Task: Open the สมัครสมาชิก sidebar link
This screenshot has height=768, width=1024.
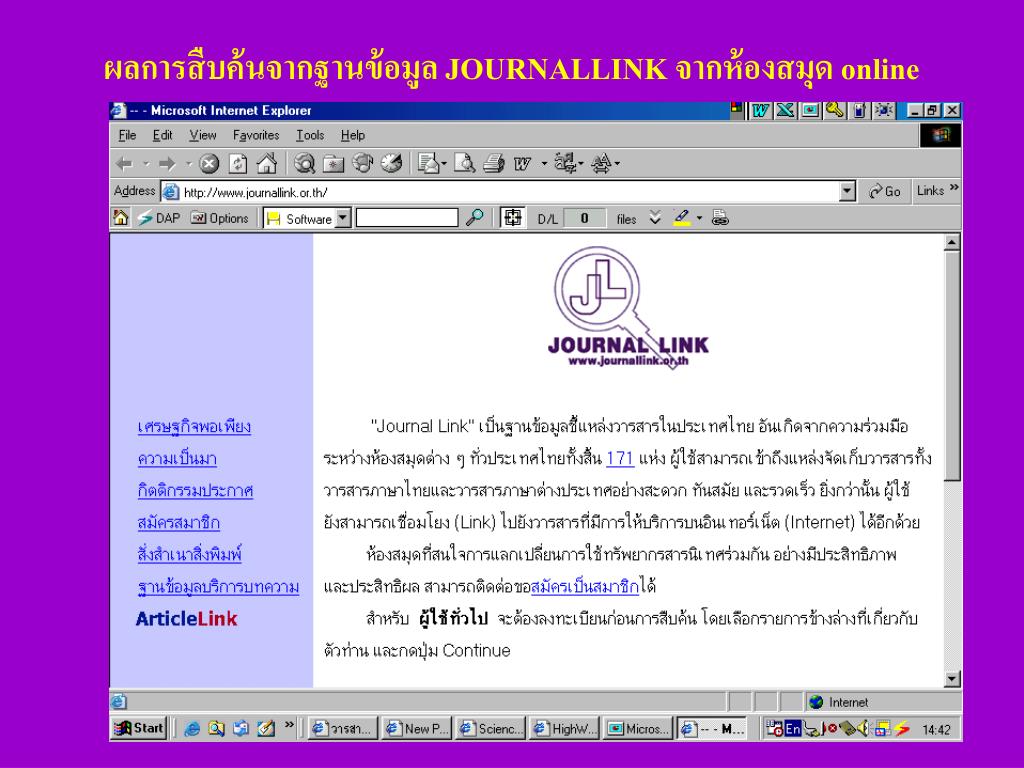Action: point(178,523)
